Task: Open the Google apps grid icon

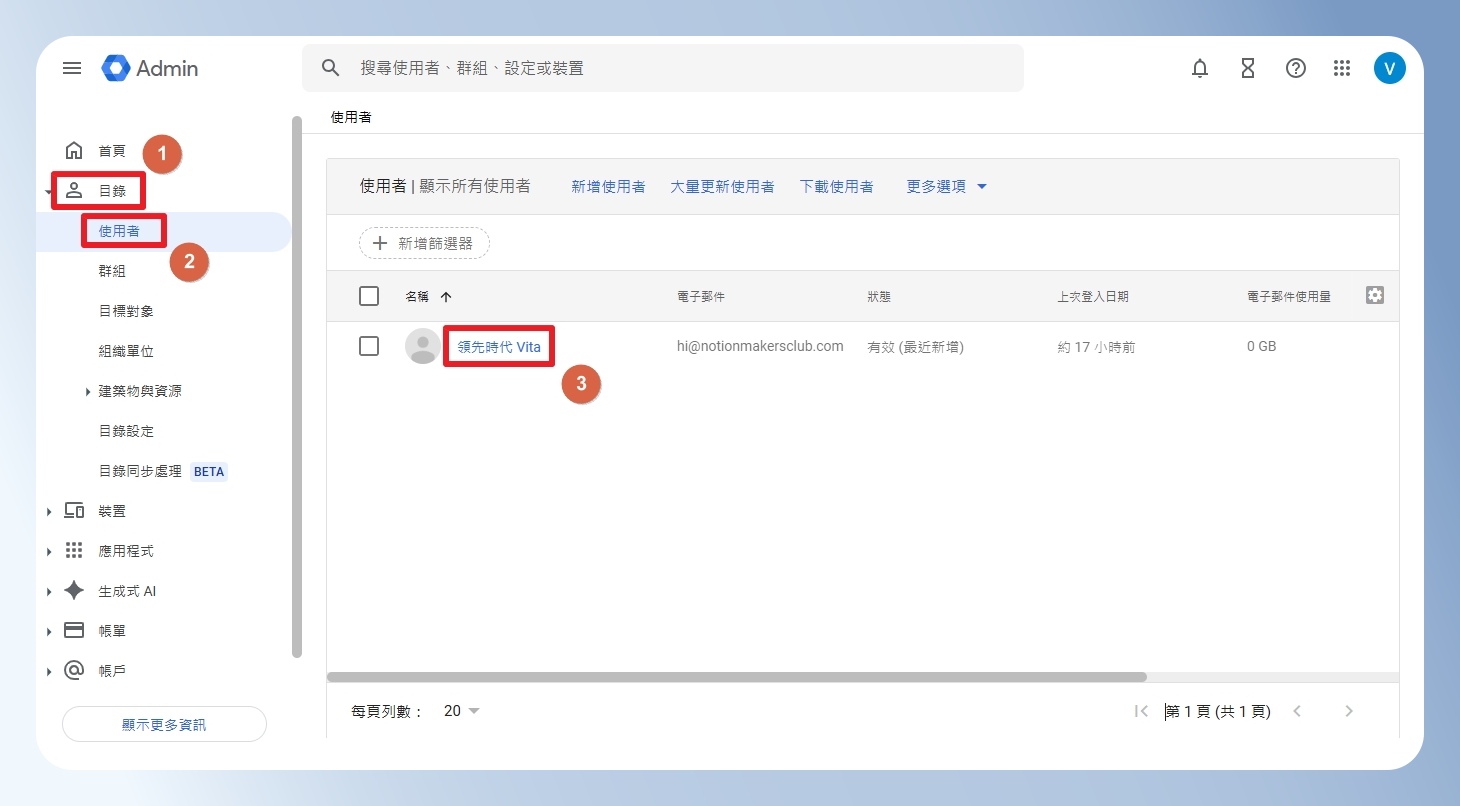Action: point(1343,68)
